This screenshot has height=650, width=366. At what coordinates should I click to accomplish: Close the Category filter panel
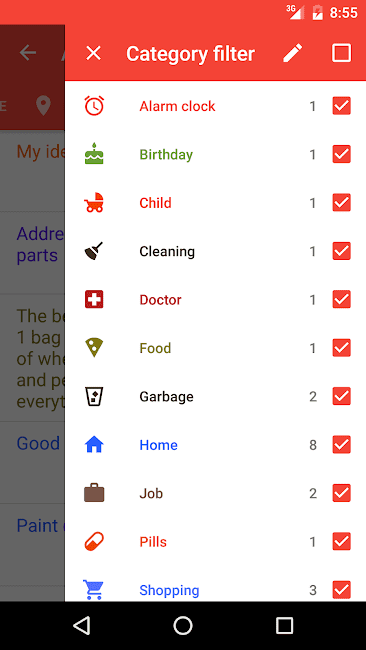click(x=93, y=53)
